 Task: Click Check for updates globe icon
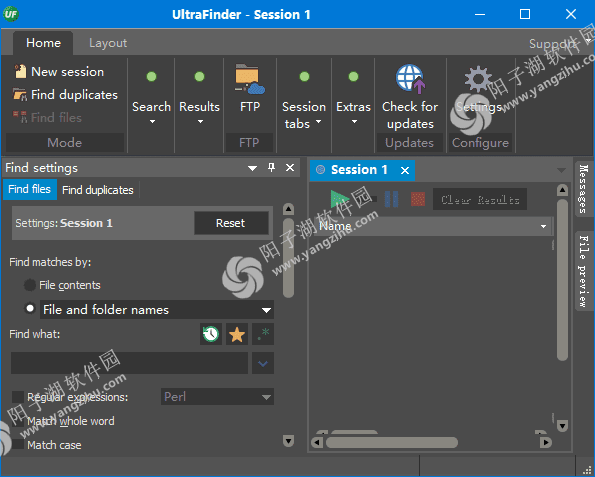[x=410, y=79]
